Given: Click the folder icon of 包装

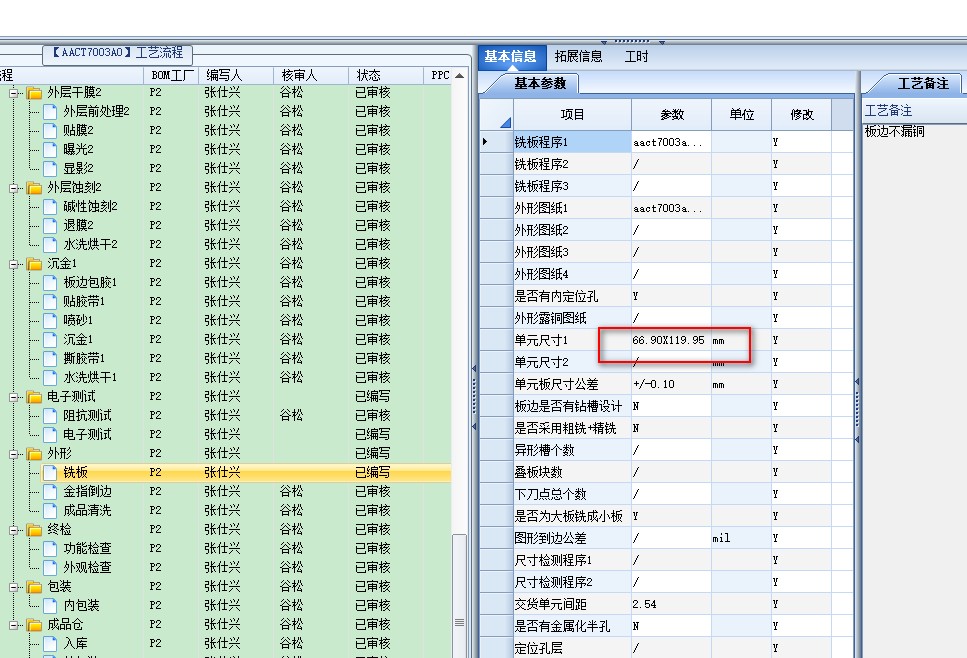Looking at the screenshot, I should coord(35,587).
